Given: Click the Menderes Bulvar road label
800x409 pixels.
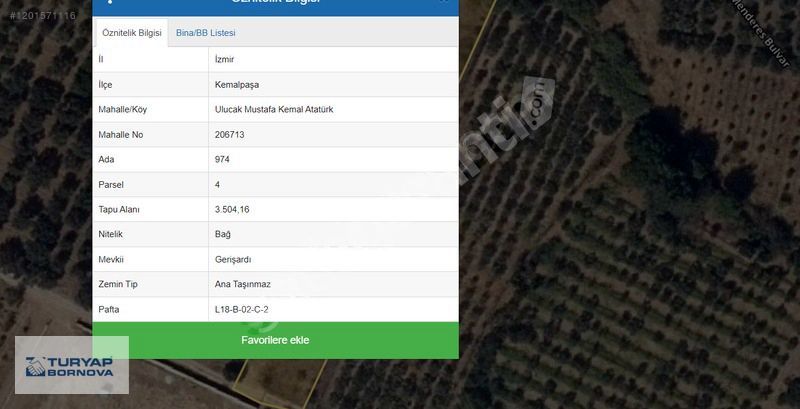Looking at the screenshot, I should (x=764, y=32).
